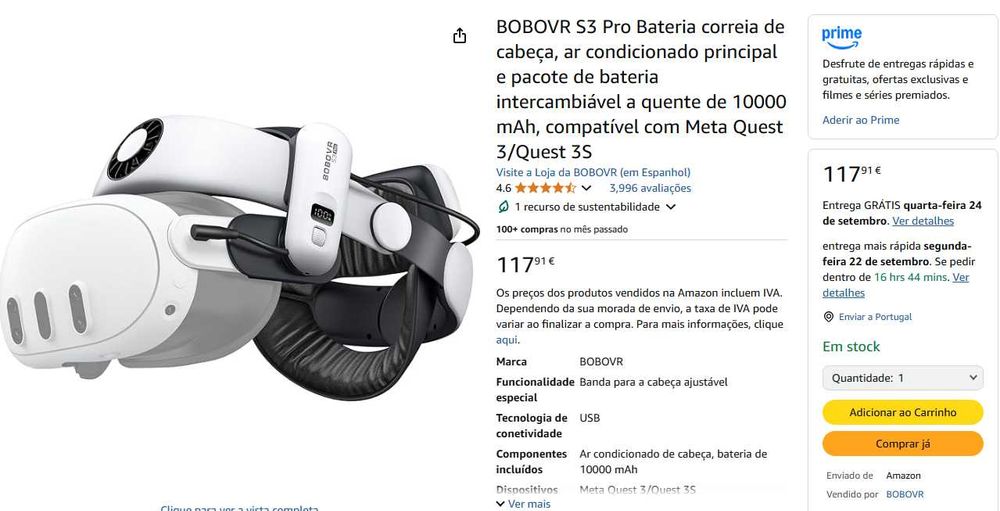Viewport: 1000px width, 511px height.
Task: Click the green sustainability leaf icon
Action: pyautogui.click(x=503, y=207)
